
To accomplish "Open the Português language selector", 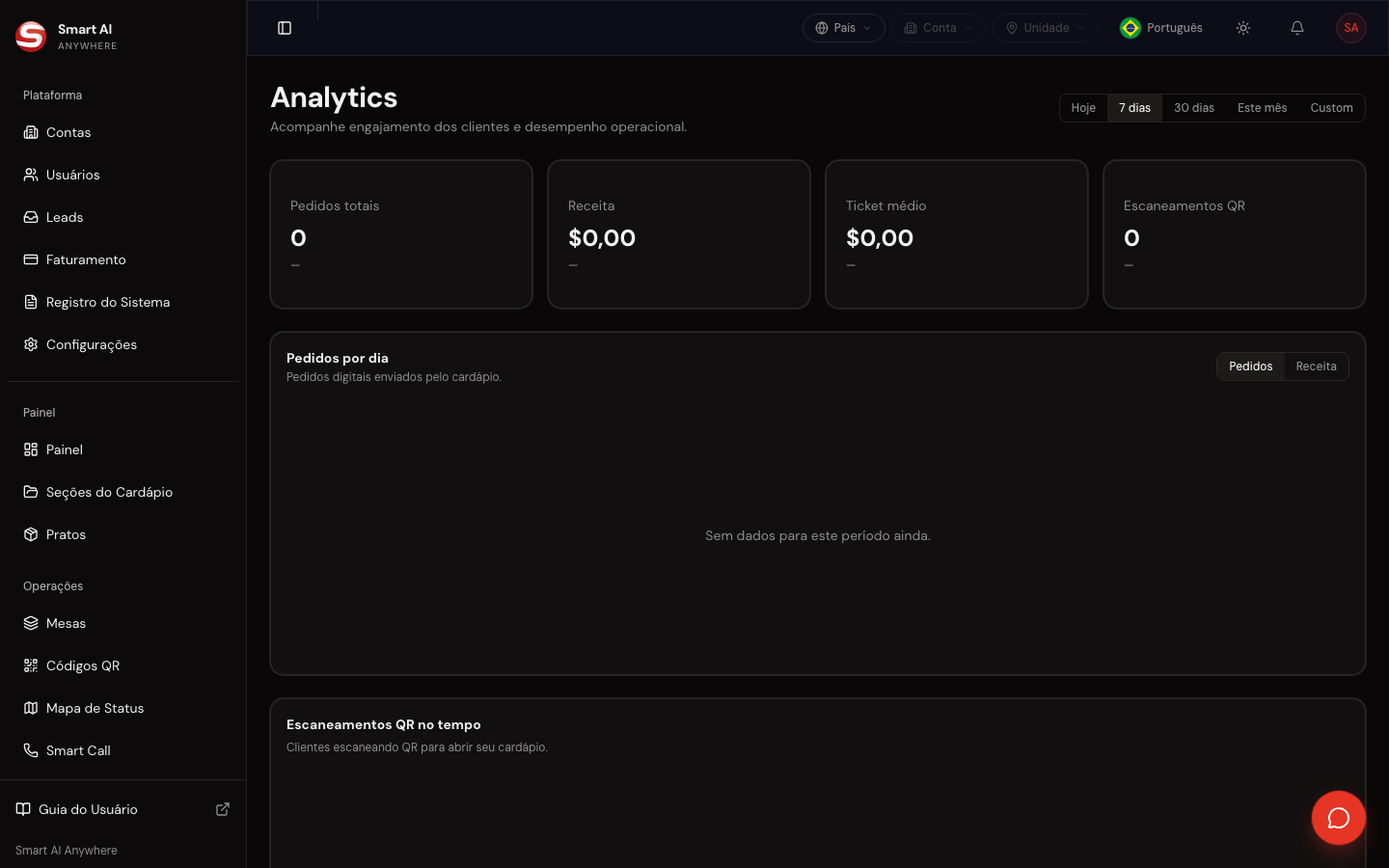I will [x=1161, y=28].
